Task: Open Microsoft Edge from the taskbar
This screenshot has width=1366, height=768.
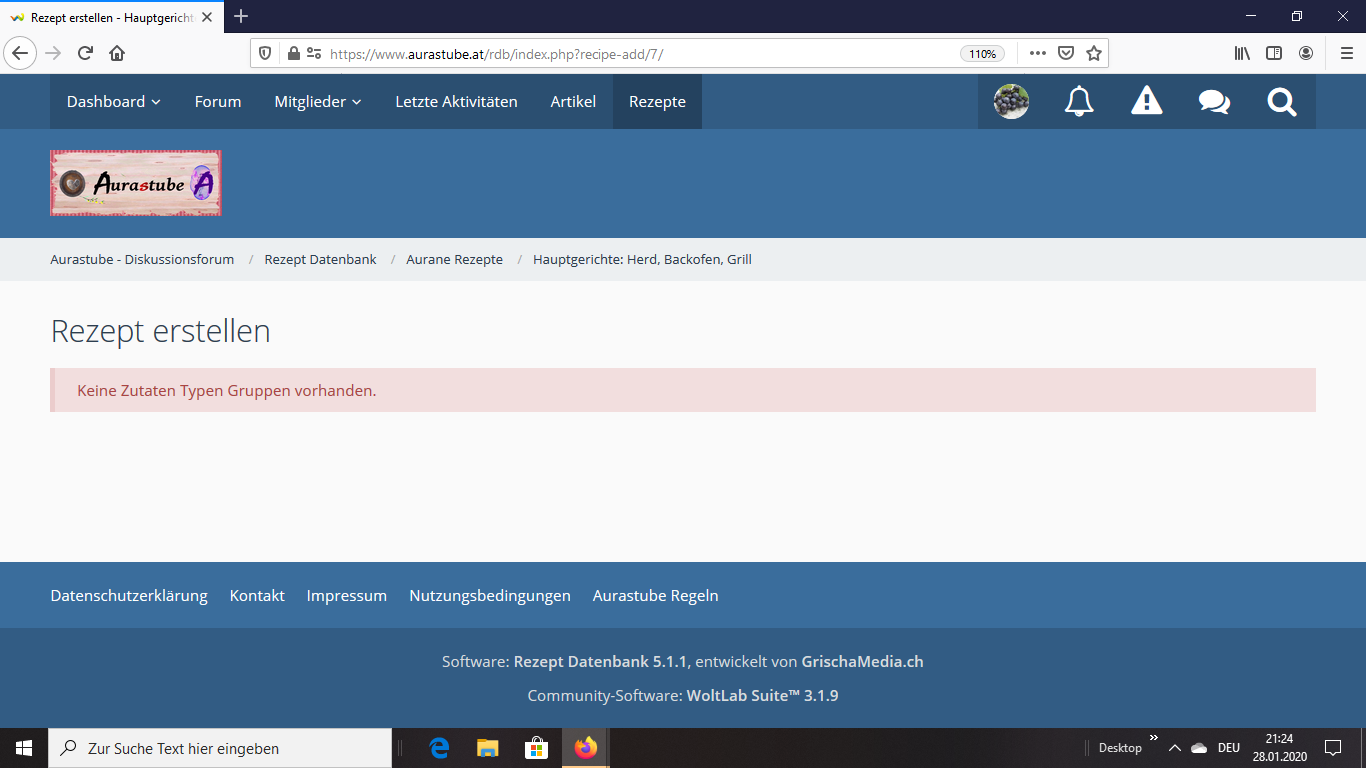Action: click(439, 748)
